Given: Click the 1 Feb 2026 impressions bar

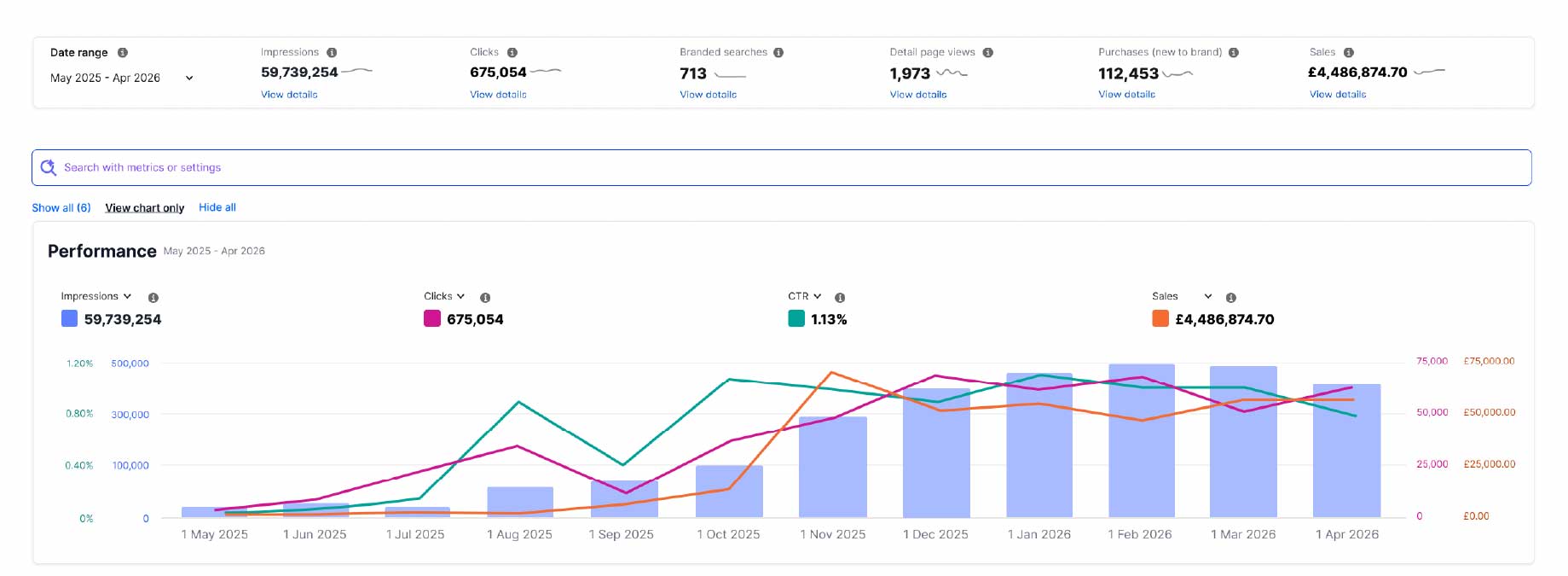Looking at the screenshot, I should [x=1142, y=440].
